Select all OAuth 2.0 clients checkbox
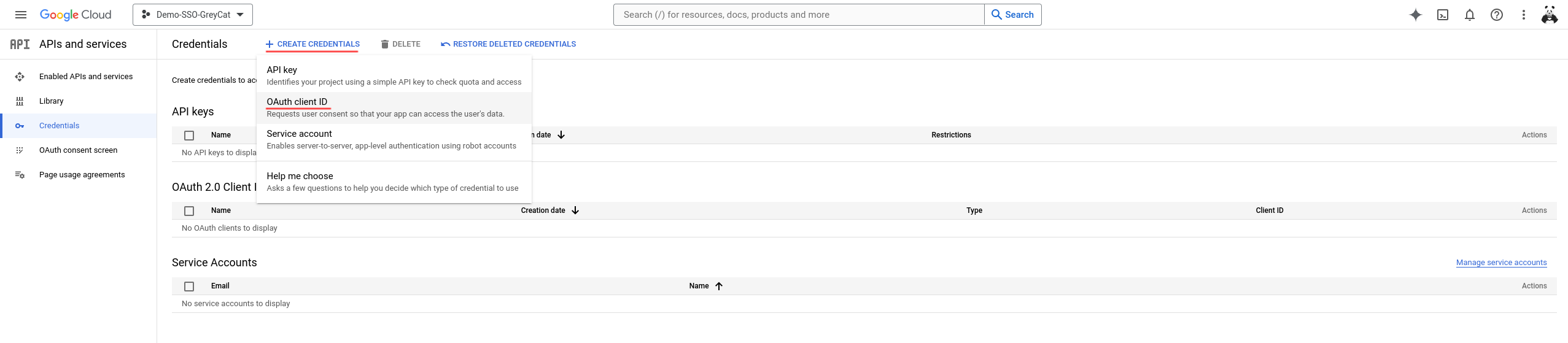The width and height of the screenshot is (1568, 343). click(x=189, y=211)
